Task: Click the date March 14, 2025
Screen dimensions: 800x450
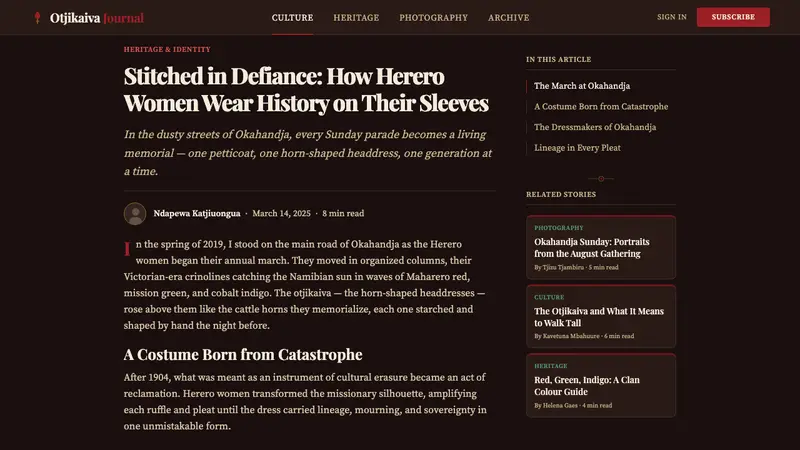Action: (281, 213)
